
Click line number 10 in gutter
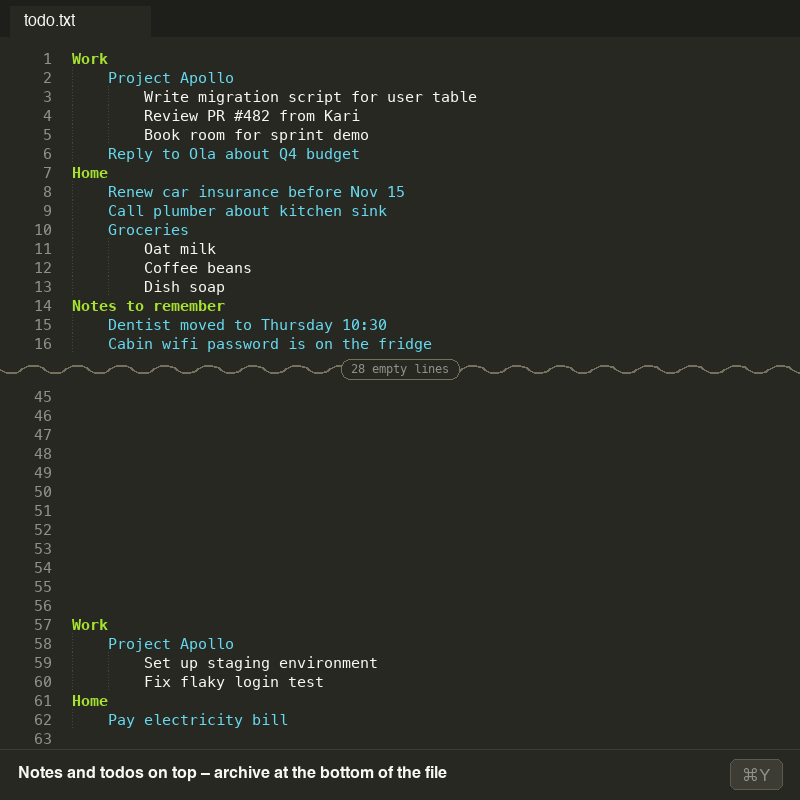click(x=43, y=230)
